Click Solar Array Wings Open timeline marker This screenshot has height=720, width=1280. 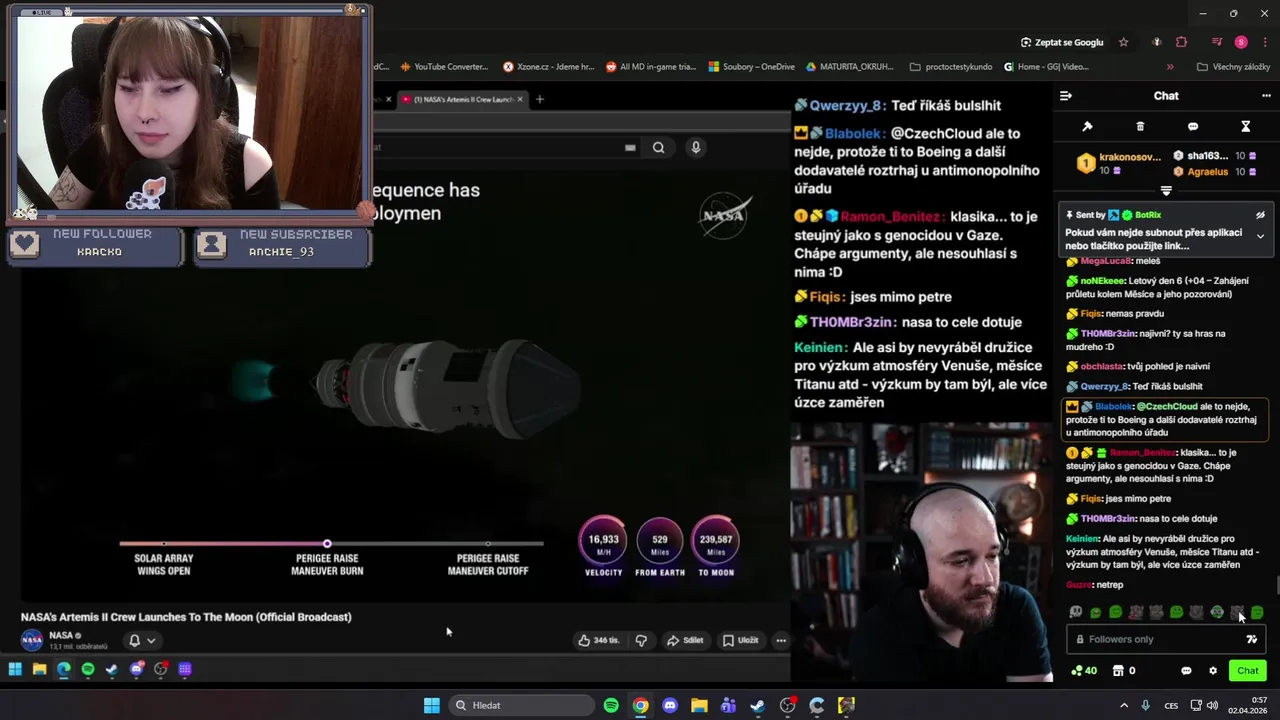pyautogui.click(x=164, y=543)
